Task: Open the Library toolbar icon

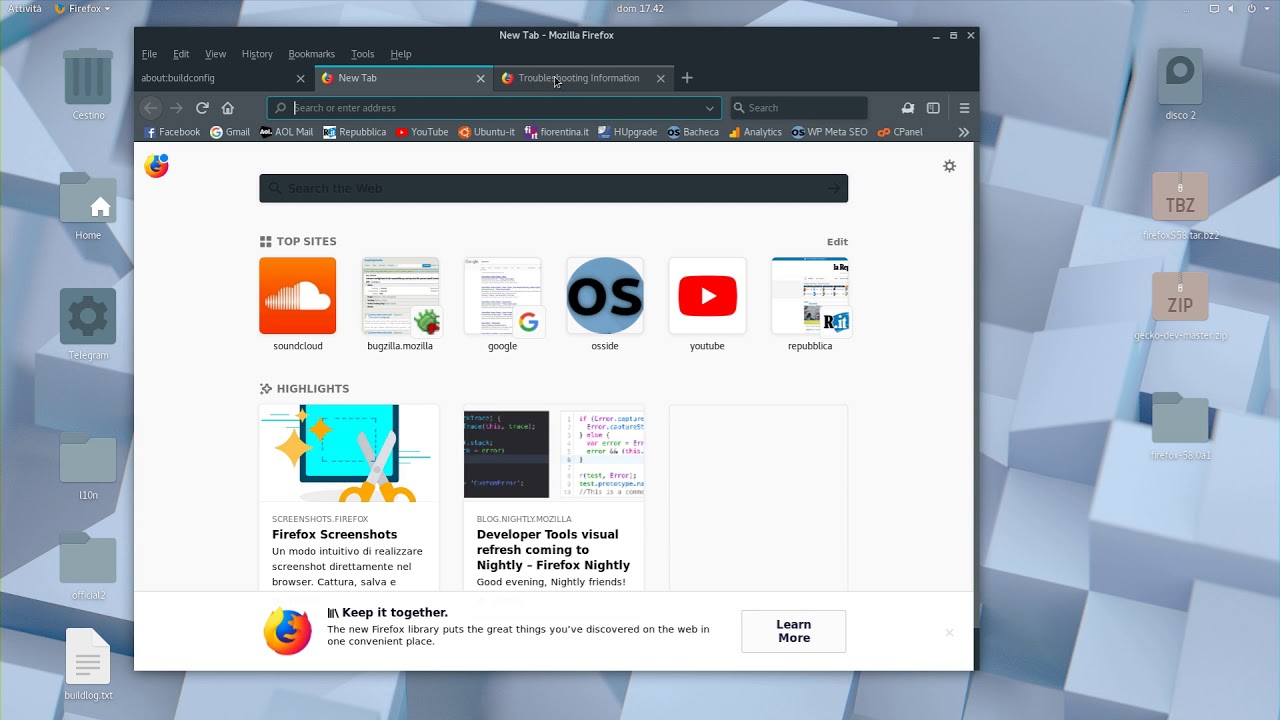Action: coord(908,108)
